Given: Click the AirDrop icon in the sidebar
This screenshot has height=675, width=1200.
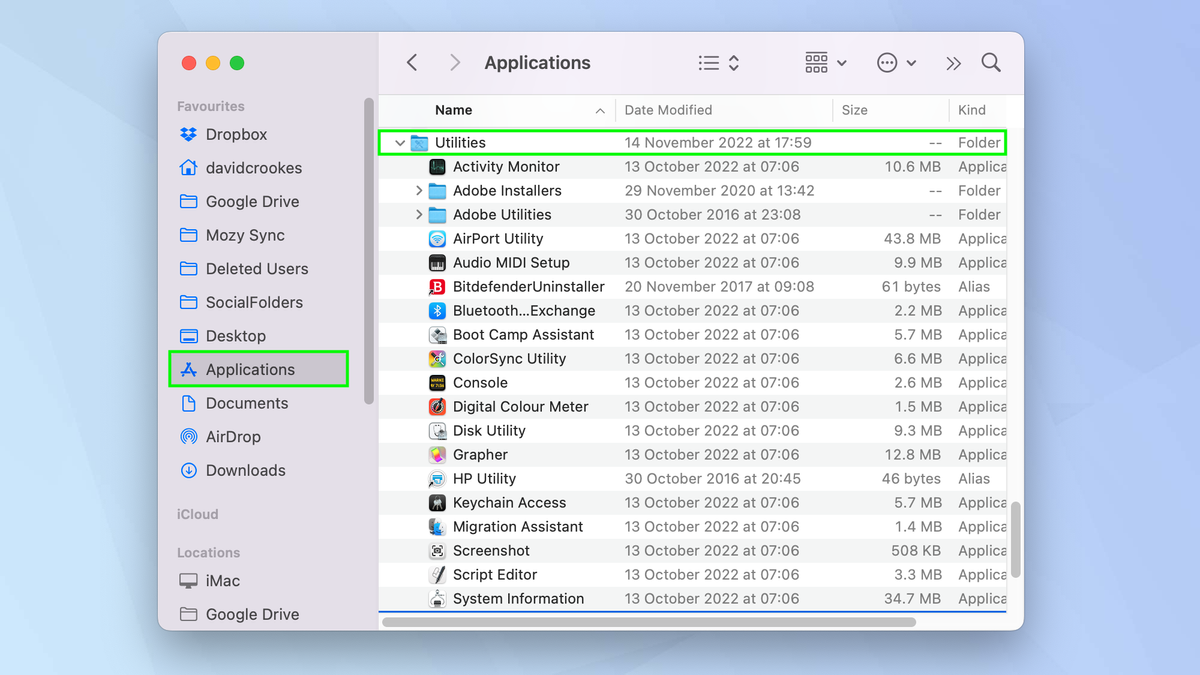Looking at the screenshot, I should (x=189, y=436).
